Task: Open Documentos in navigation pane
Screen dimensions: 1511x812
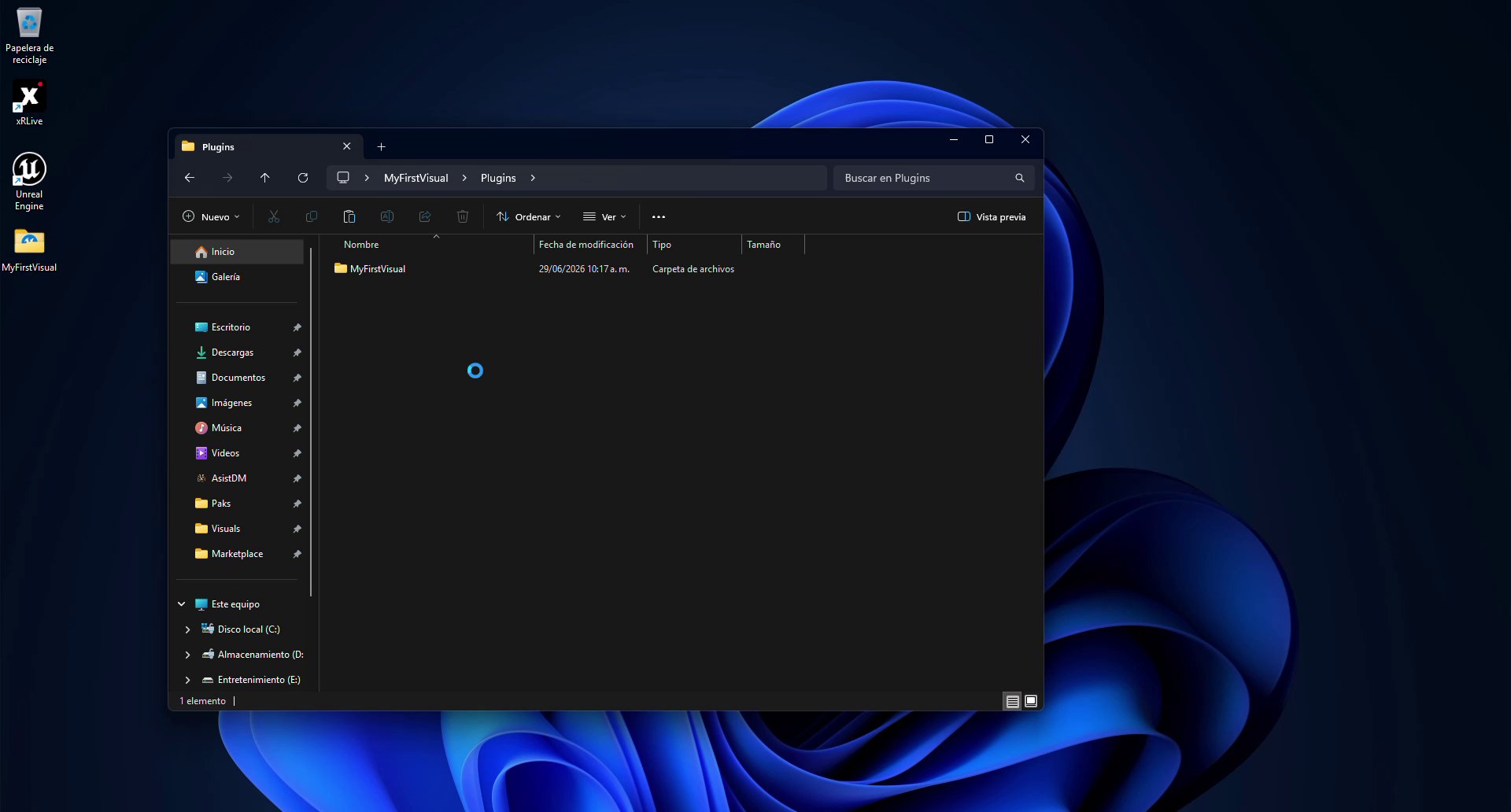Action: tap(238, 378)
